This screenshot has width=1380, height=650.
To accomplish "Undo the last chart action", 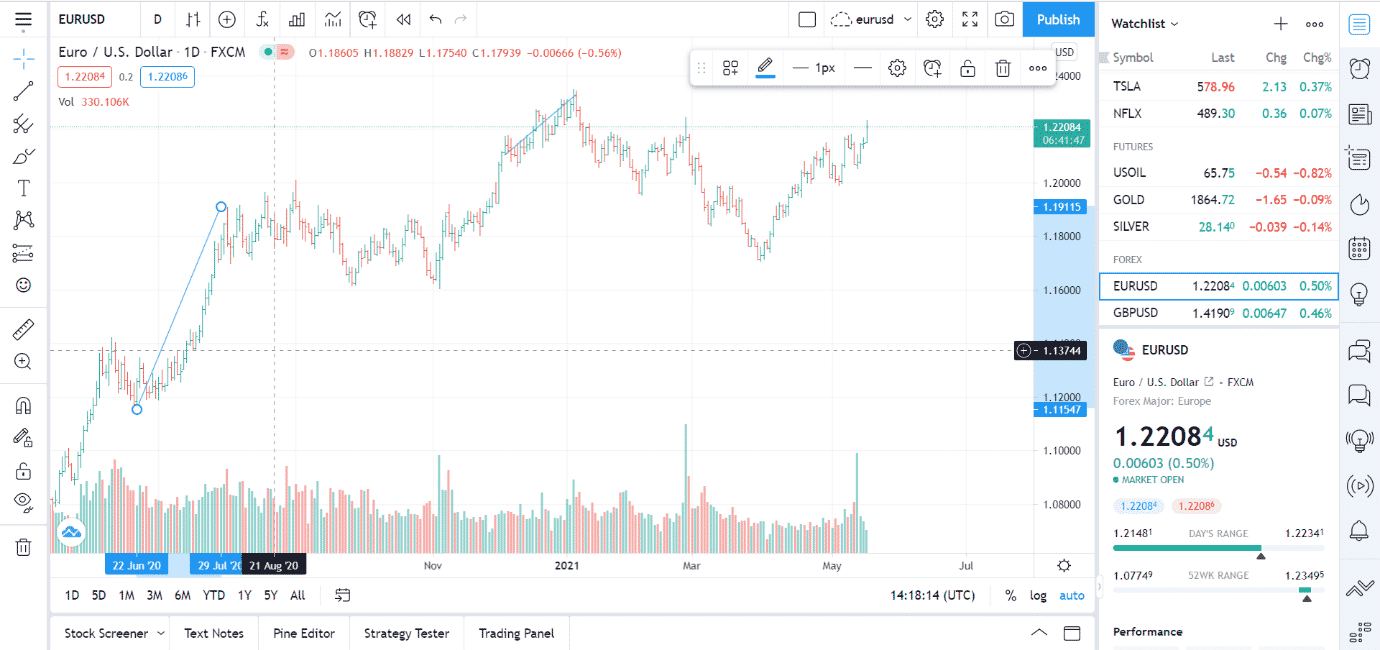I will 435,19.
